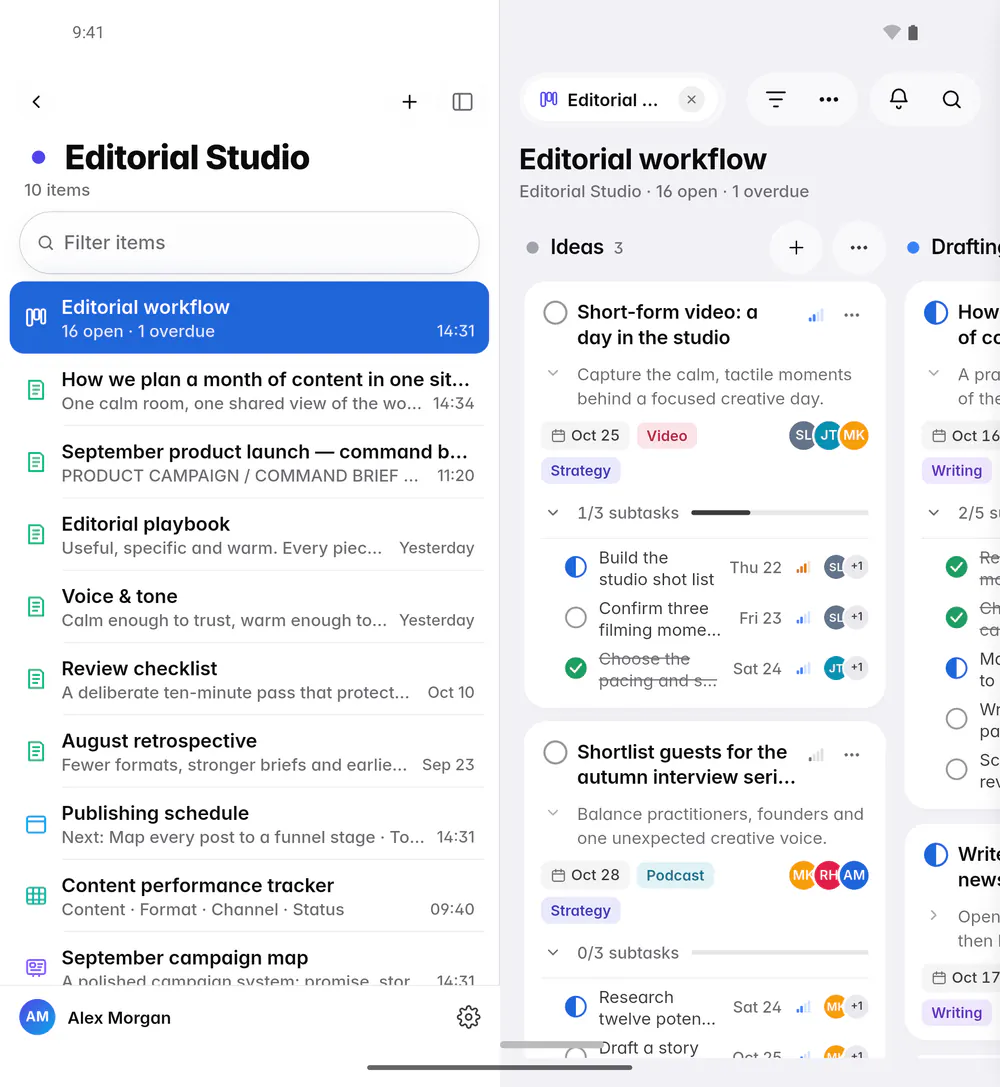The width and height of the screenshot is (1000, 1087).
Task: Focus the Filter items search field
Action: click(249, 243)
